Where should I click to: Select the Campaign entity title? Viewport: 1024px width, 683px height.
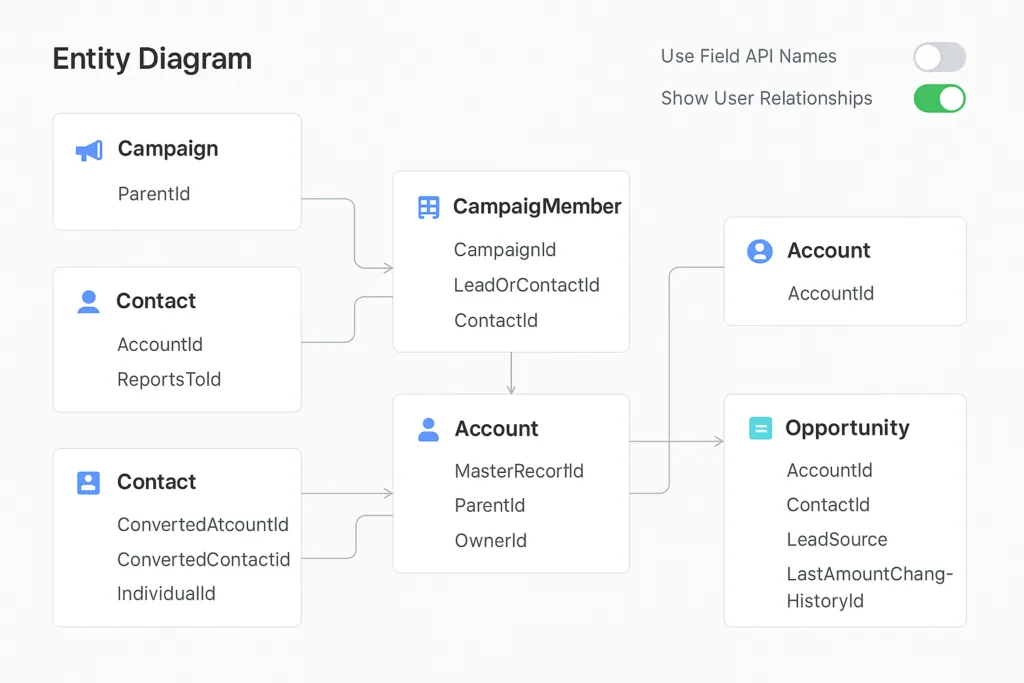point(168,149)
